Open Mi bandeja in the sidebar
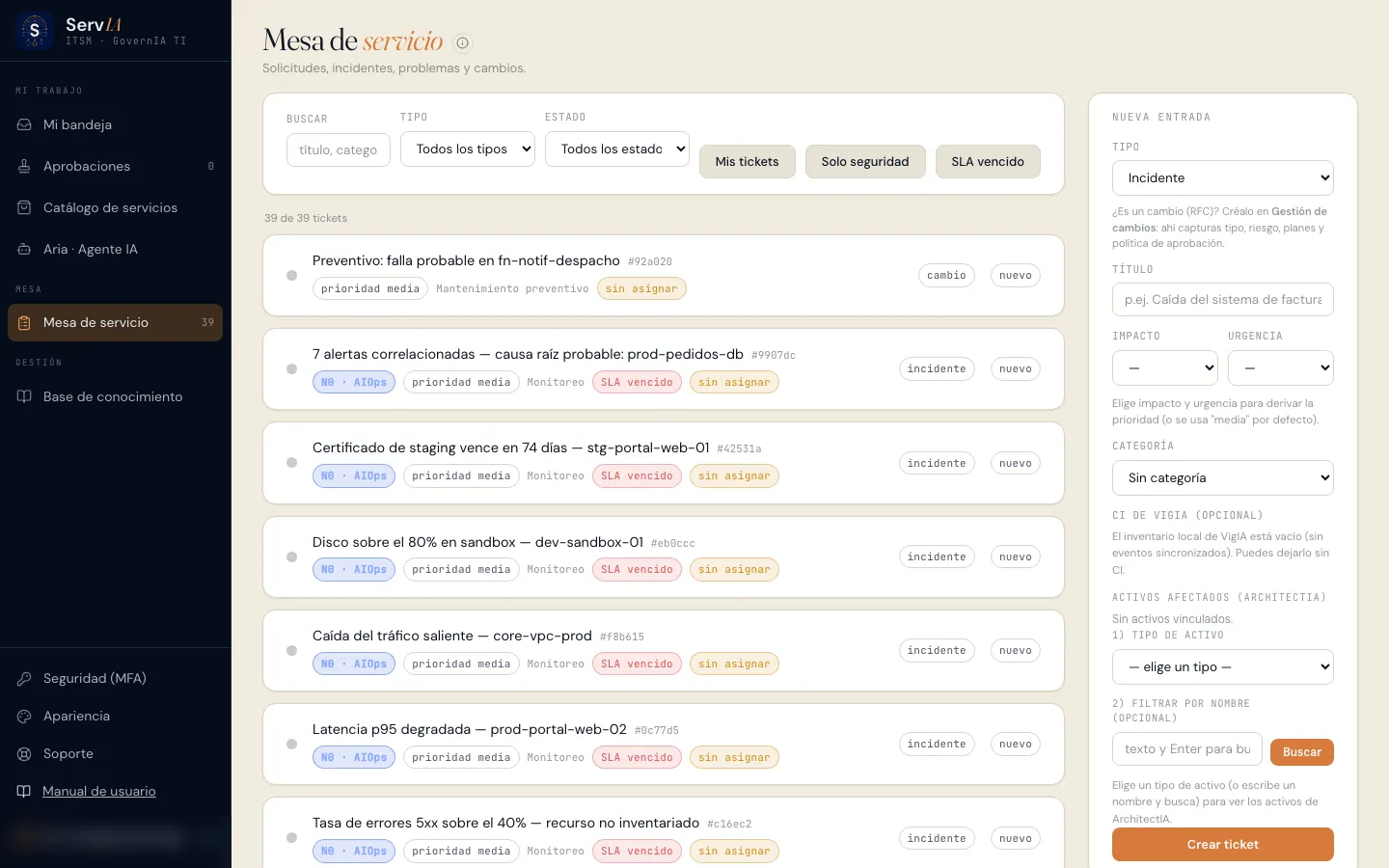This screenshot has width=1389, height=868. coord(116,124)
